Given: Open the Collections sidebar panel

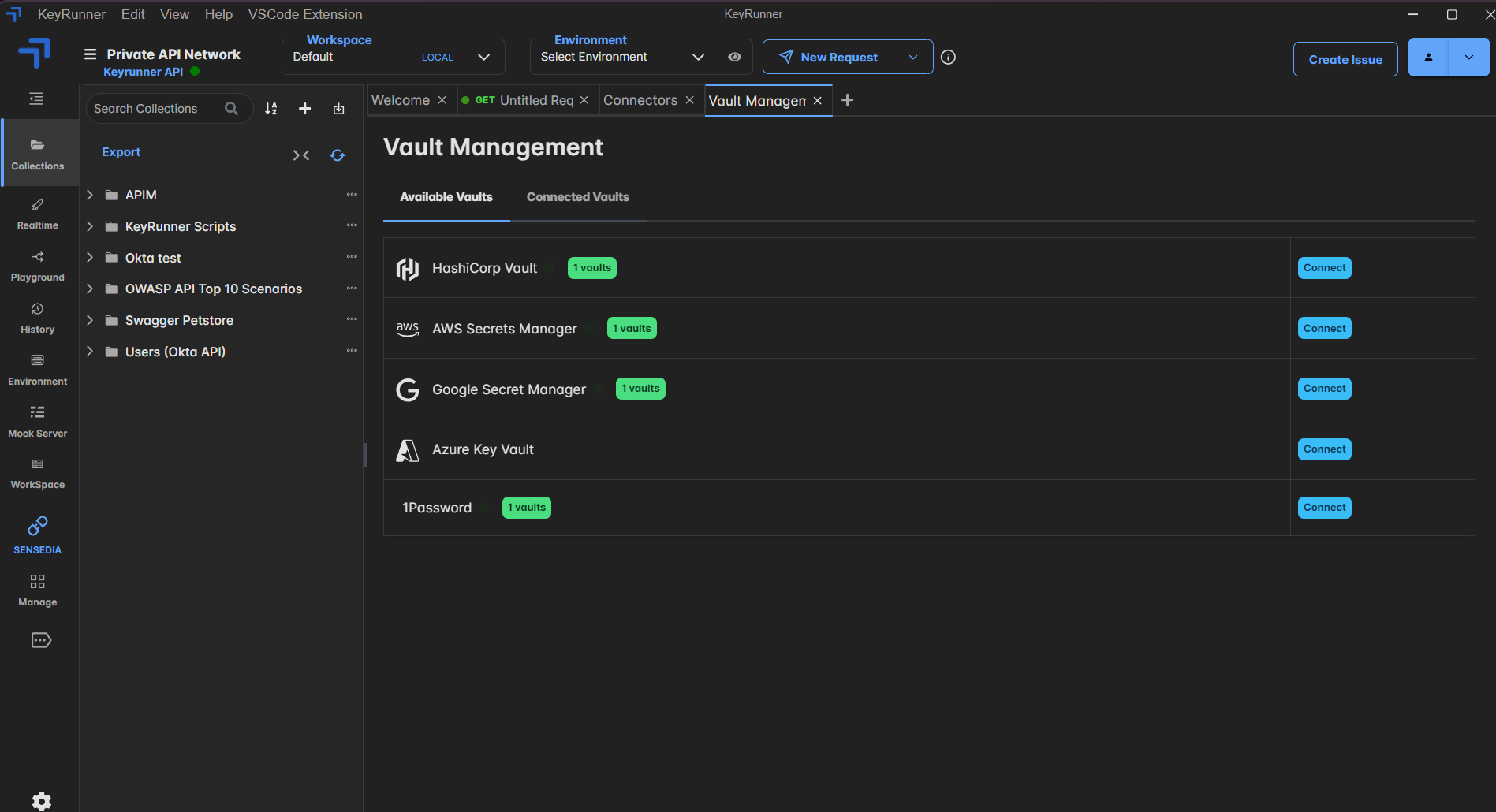Looking at the screenshot, I should [38, 154].
